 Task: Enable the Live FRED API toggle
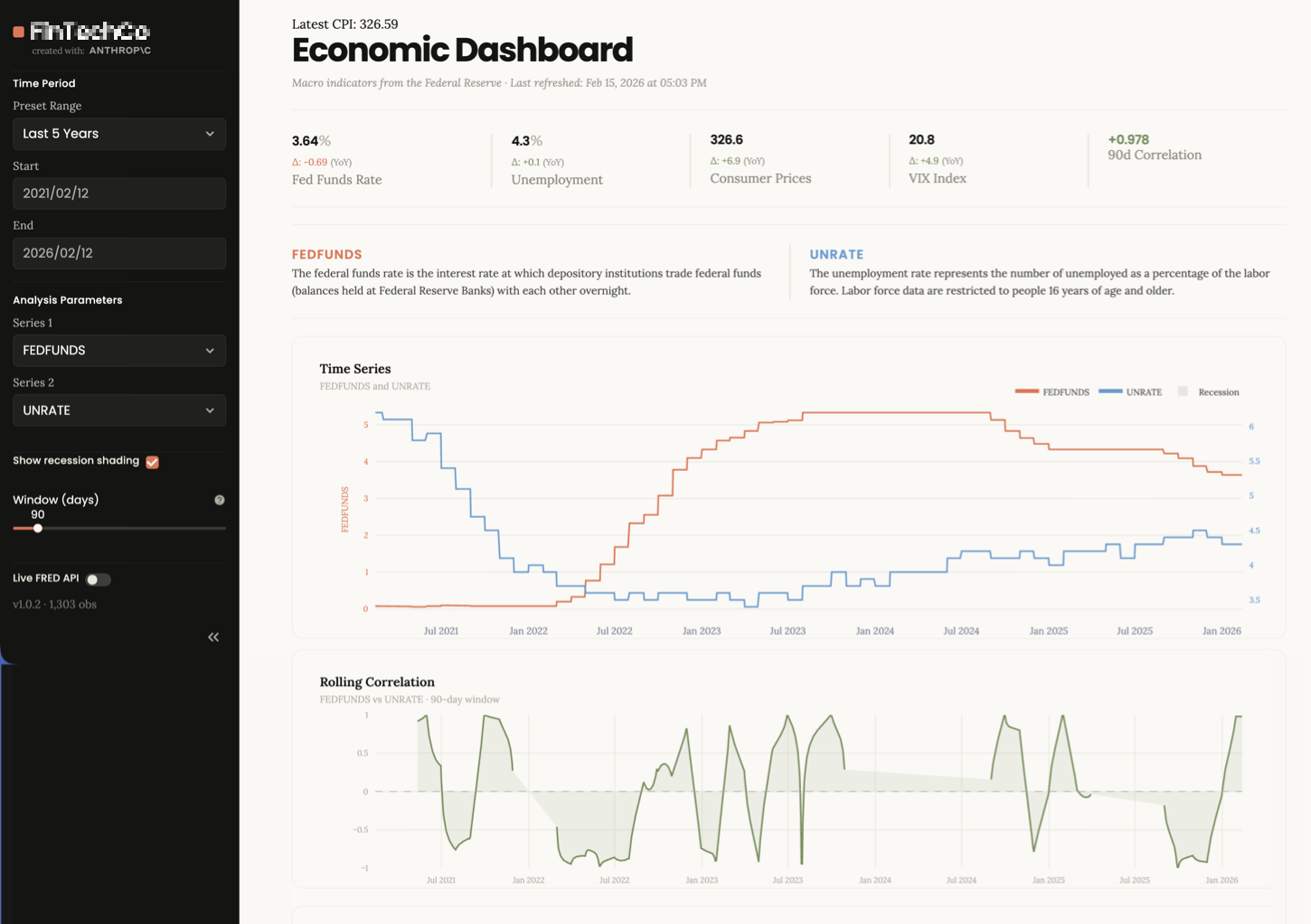click(x=98, y=580)
